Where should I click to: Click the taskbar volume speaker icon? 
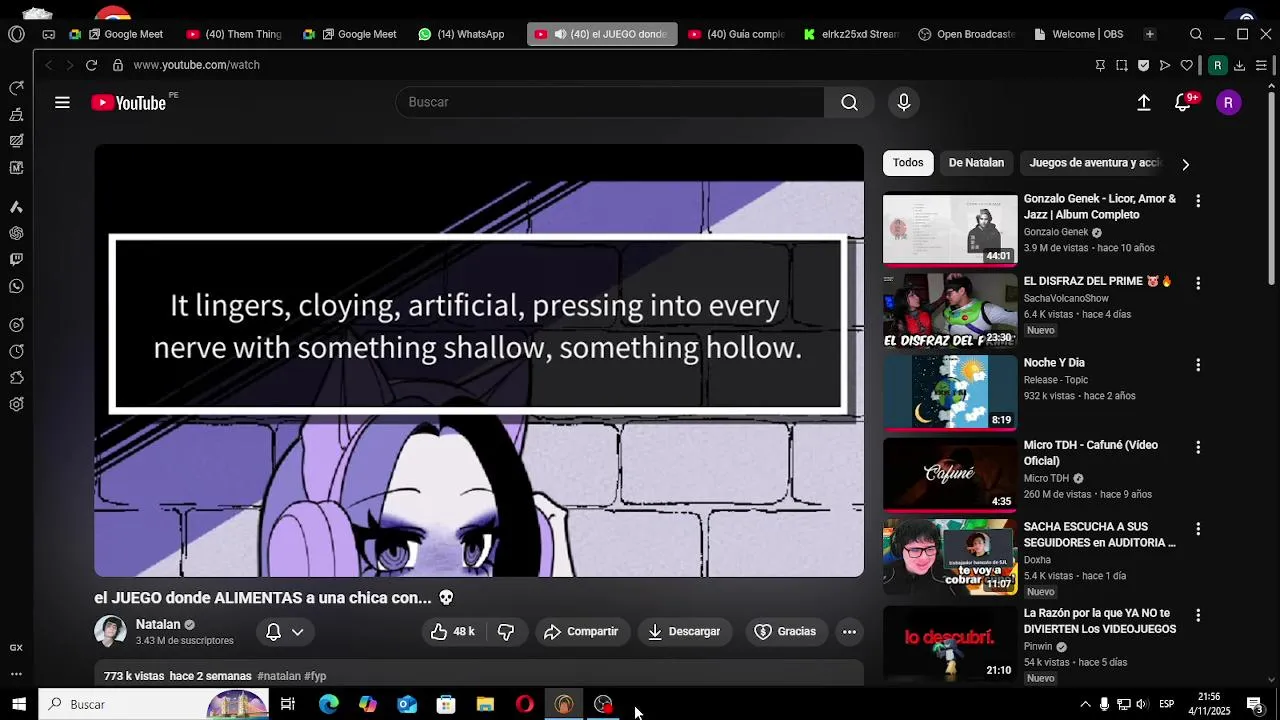coord(1141,704)
